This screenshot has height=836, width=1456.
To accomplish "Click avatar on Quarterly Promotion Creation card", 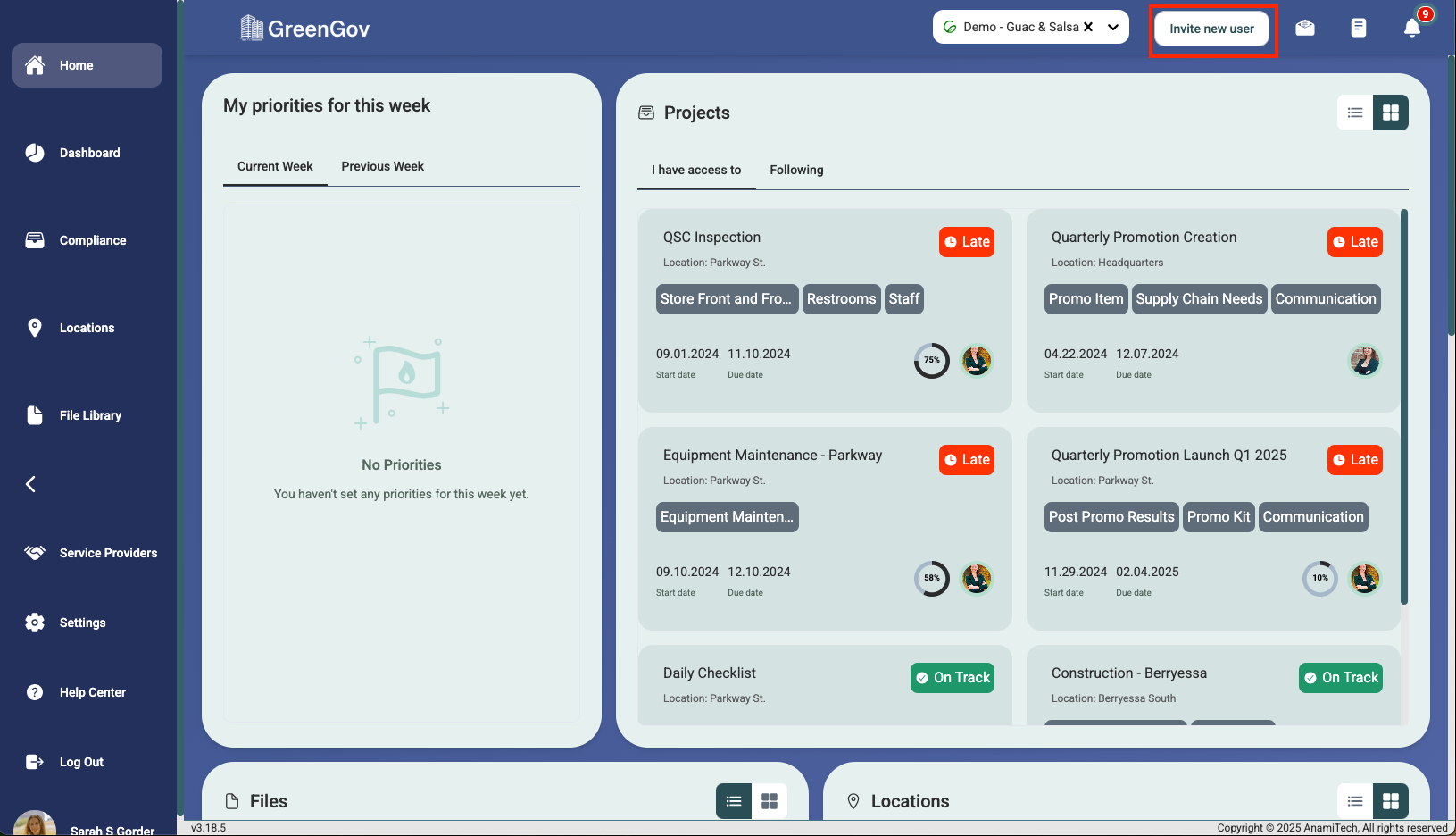I will tap(1365, 361).
